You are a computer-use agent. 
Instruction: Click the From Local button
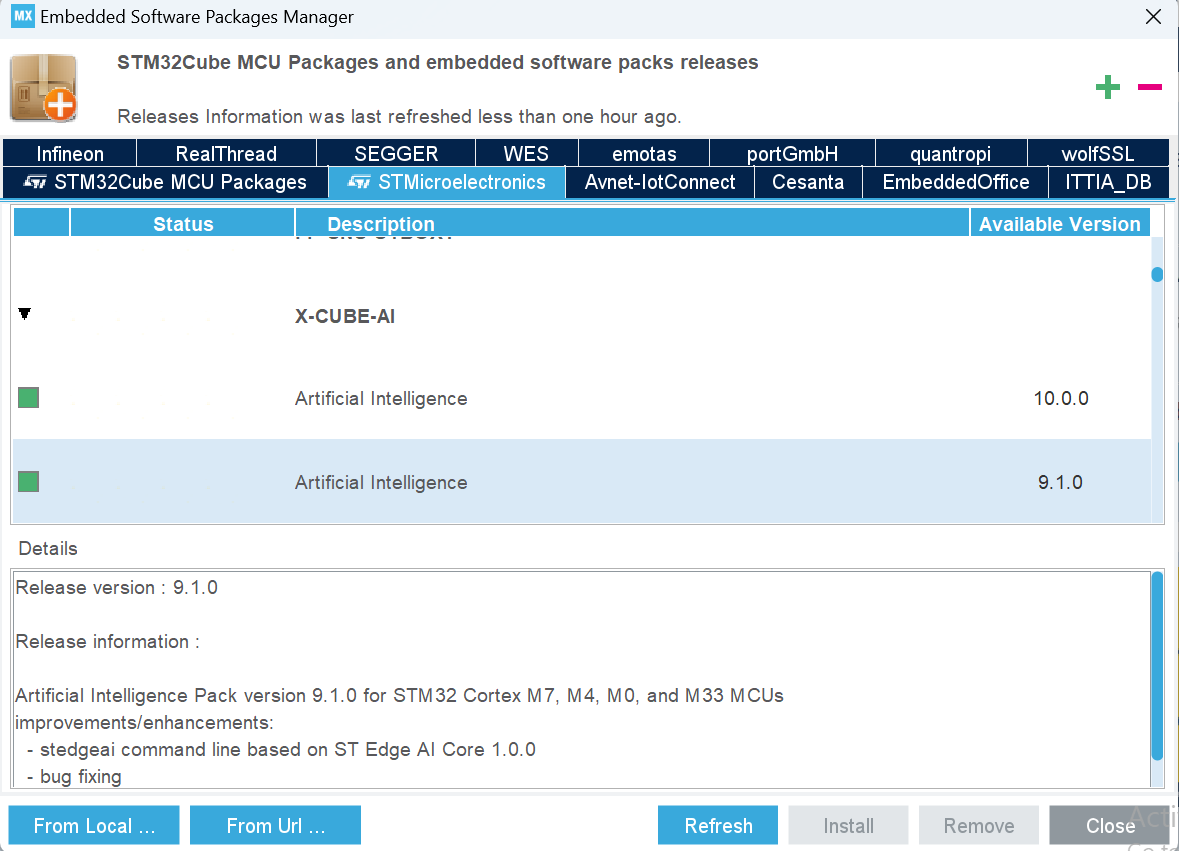[93, 825]
